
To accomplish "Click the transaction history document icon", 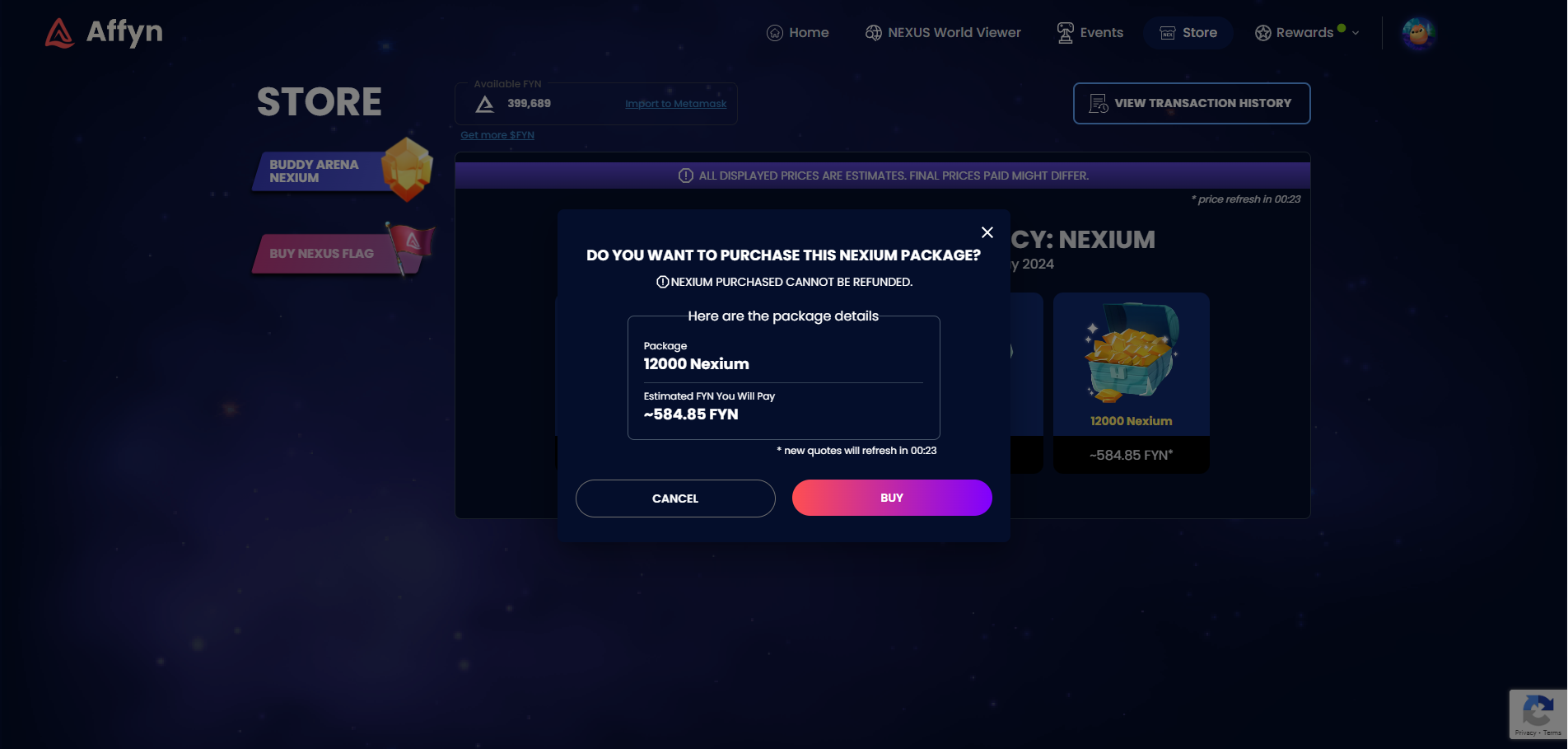I will tap(1099, 104).
